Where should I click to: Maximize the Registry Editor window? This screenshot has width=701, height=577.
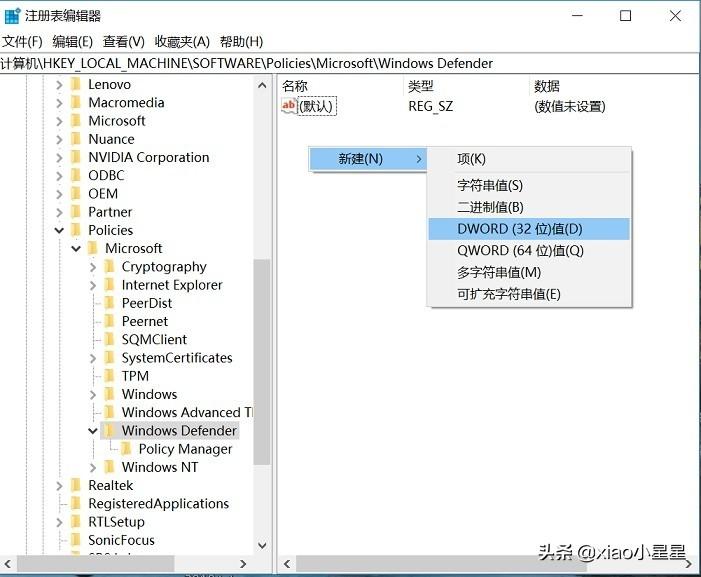tap(625, 16)
